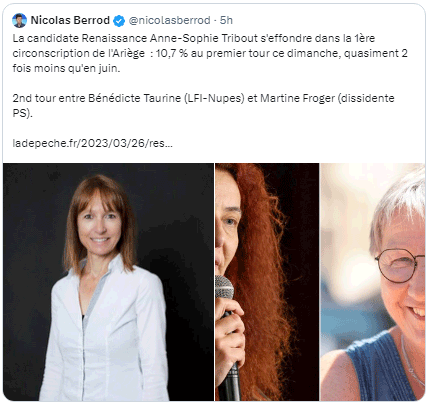The image size is (431, 405).
Task: Open photo of woman in white shirt
Action: coord(108,282)
